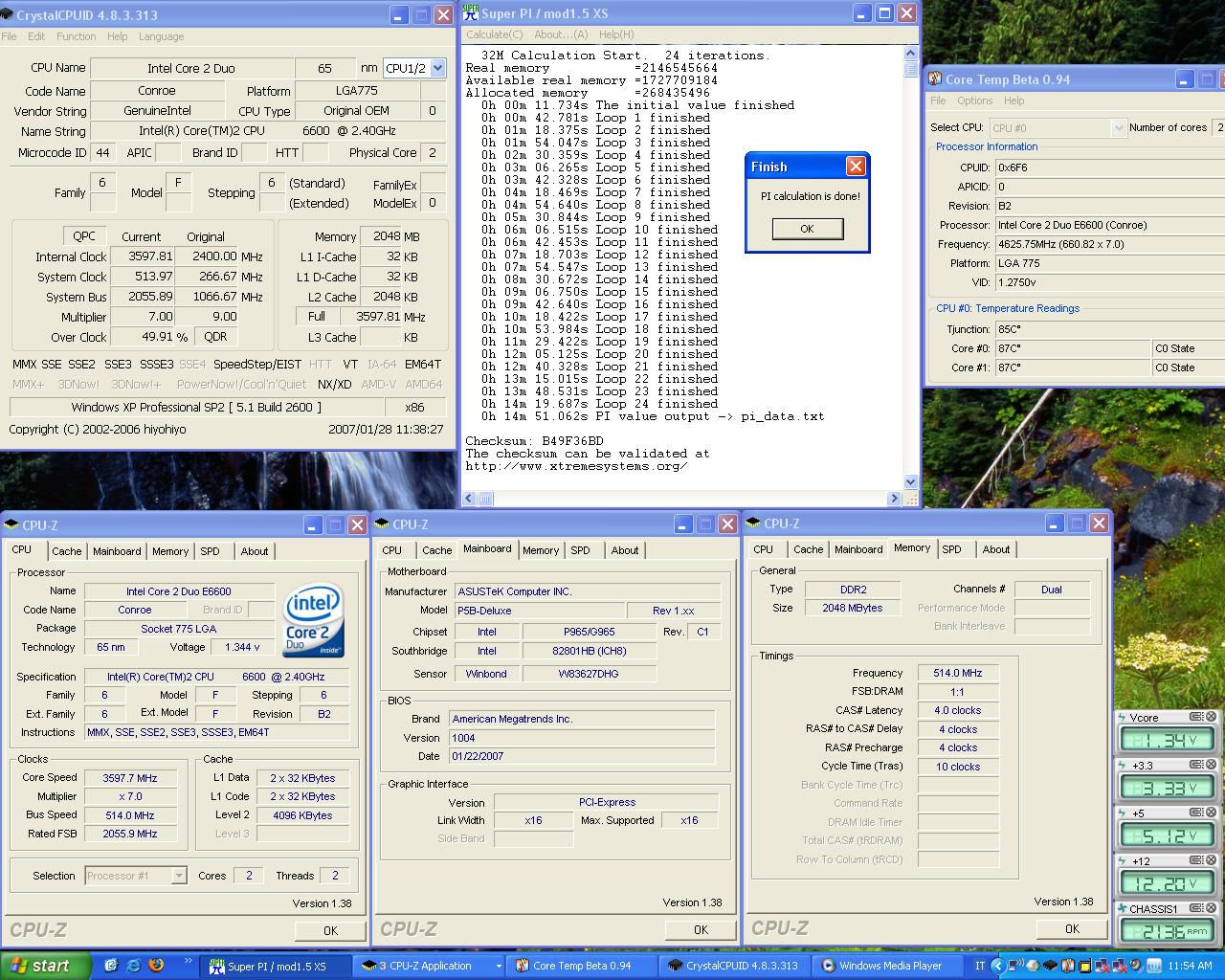The height and width of the screenshot is (980, 1225).
Task: Open settings icon on +12 widget
Action: [x=1196, y=860]
